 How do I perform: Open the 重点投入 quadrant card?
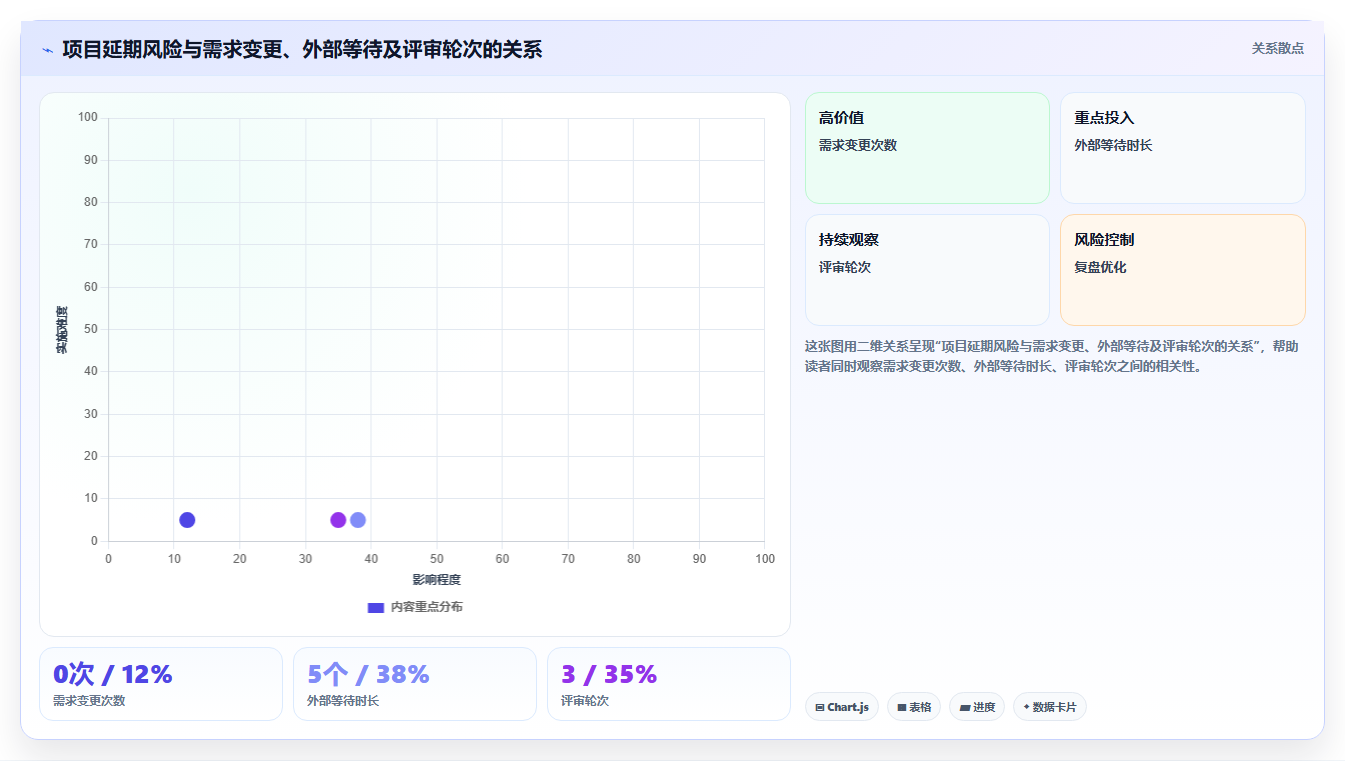[1183, 148]
